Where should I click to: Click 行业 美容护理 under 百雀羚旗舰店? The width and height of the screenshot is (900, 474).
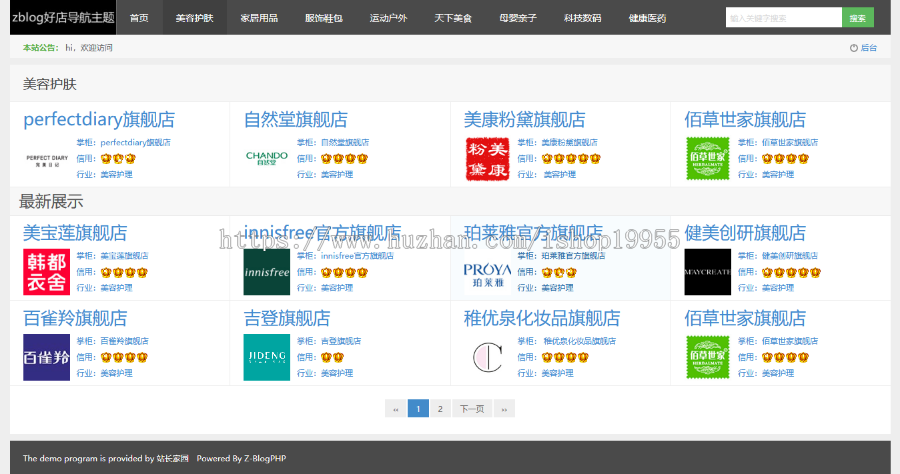[x=117, y=373]
